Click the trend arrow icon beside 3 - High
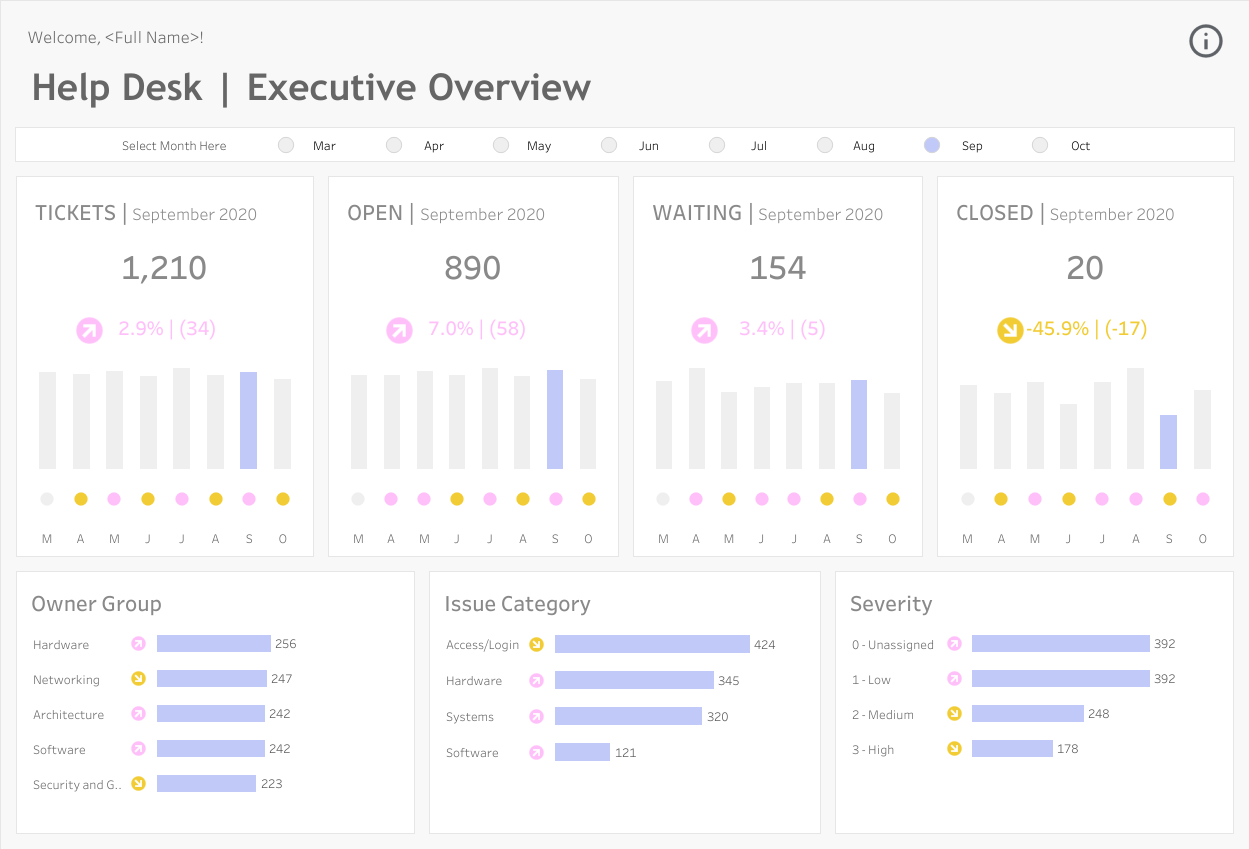 pyautogui.click(x=954, y=748)
